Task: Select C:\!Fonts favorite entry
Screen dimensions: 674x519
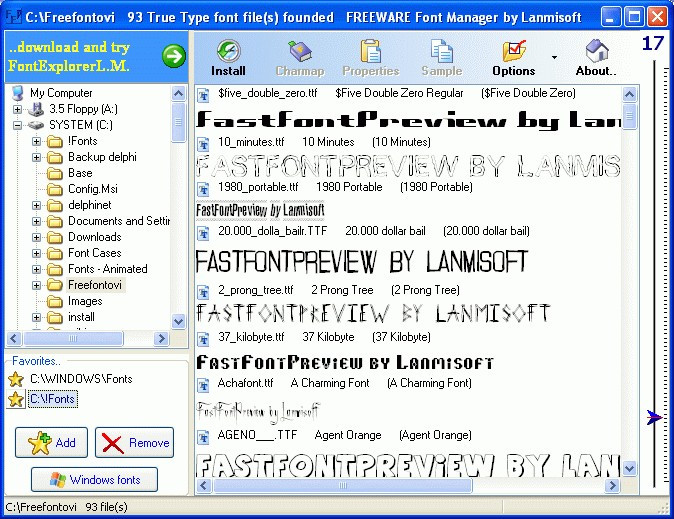Action: point(53,399)
